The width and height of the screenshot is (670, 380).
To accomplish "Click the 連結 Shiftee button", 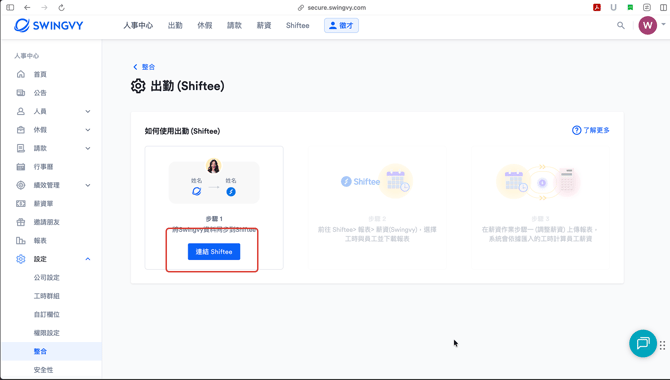I will [x=214, y=251].
